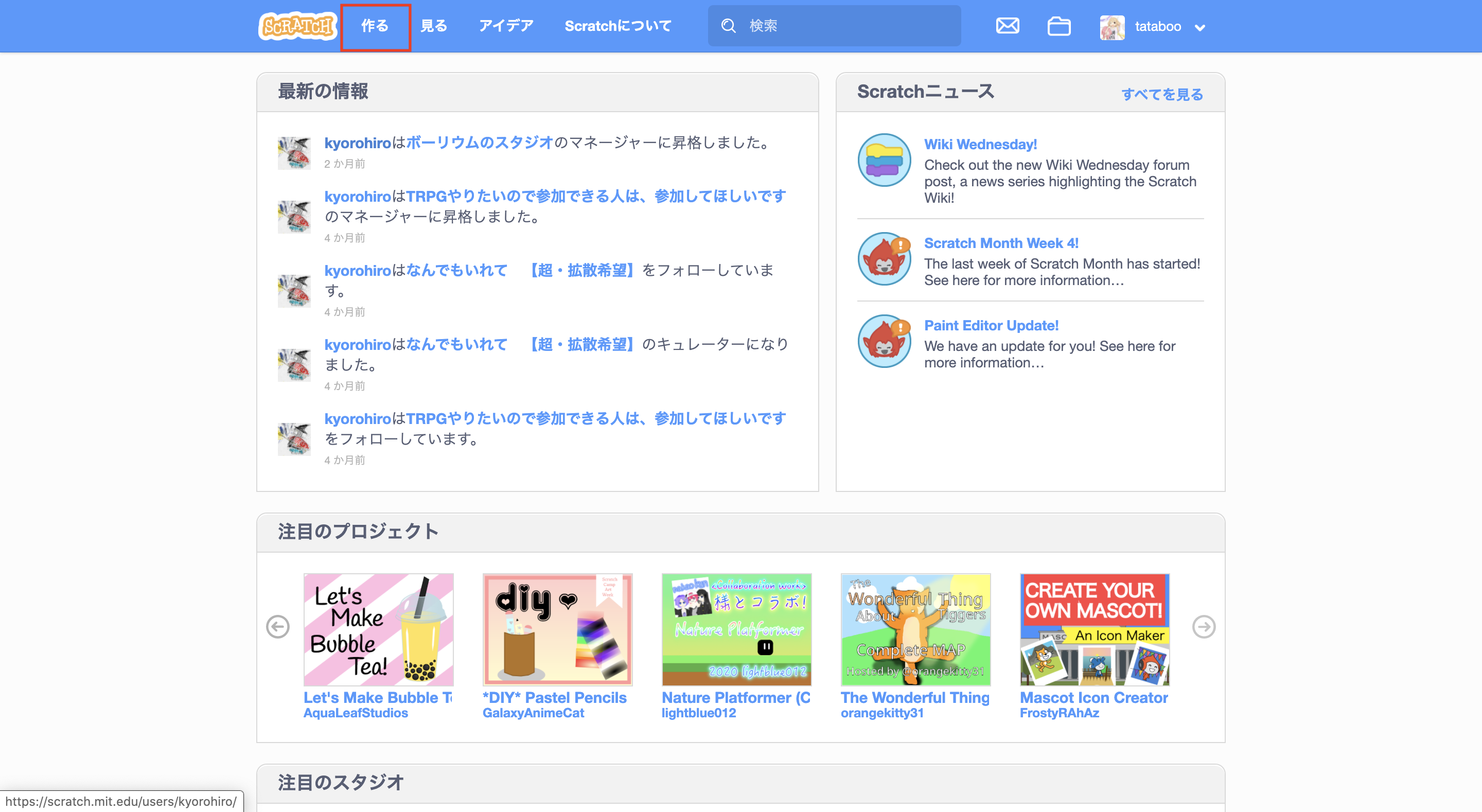Click the tataboo profile avatar
The image size is (1482, 812).
point(1111,27)
